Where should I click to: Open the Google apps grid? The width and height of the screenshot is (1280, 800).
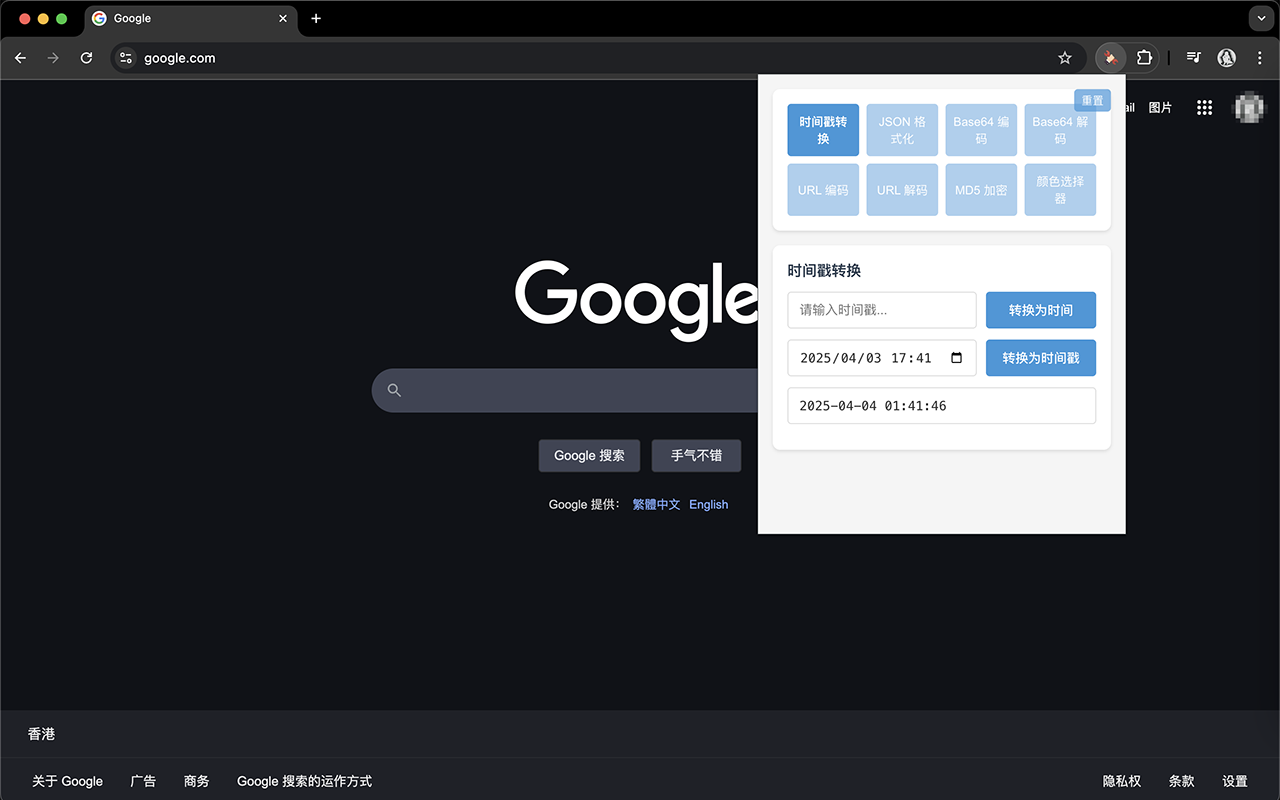[x=1204, y=107]
